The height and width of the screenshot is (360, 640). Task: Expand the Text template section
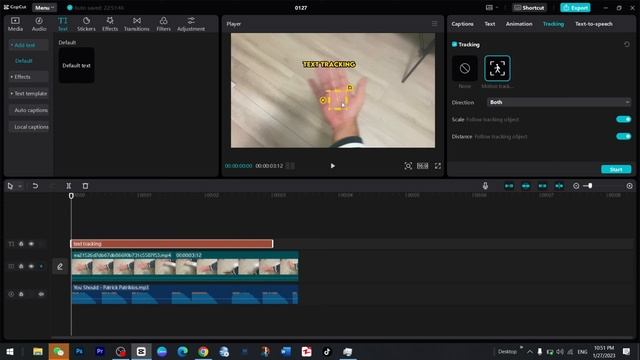tap(29, 93)
